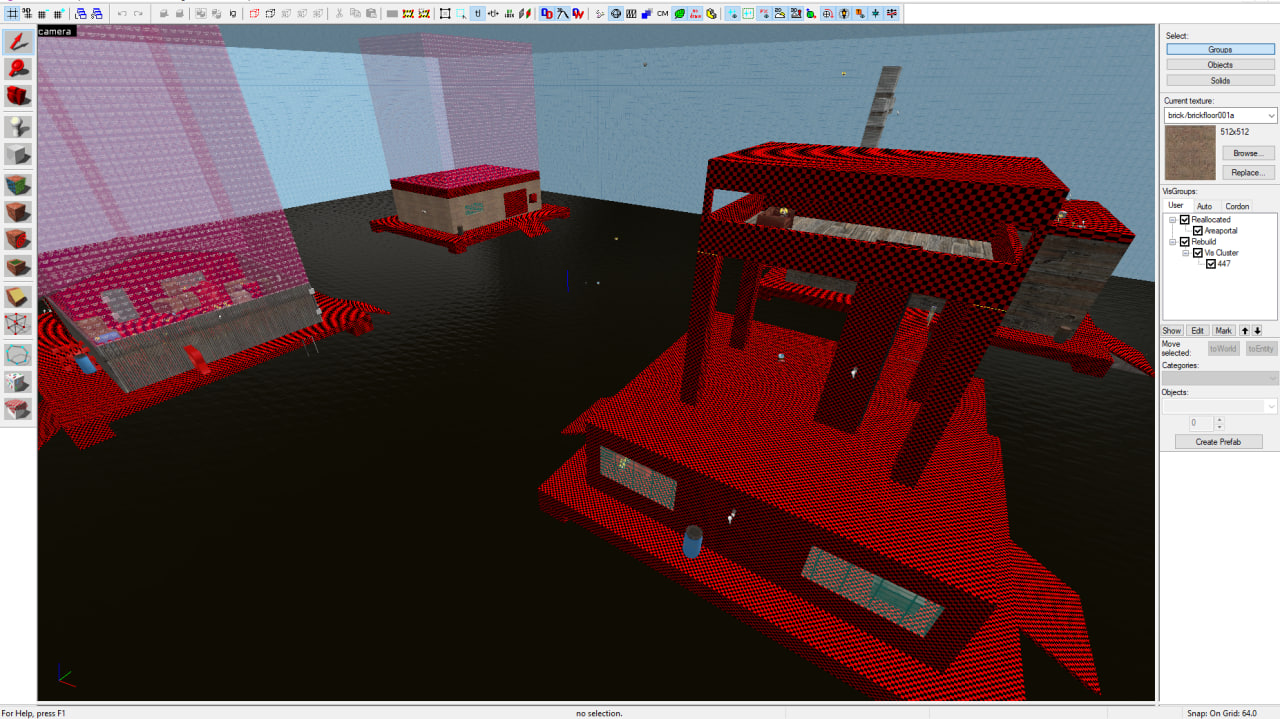Click the Browse texture button
Image resolution: width=1280 pixels, height=719 pixels.
tap(1247, 153)
